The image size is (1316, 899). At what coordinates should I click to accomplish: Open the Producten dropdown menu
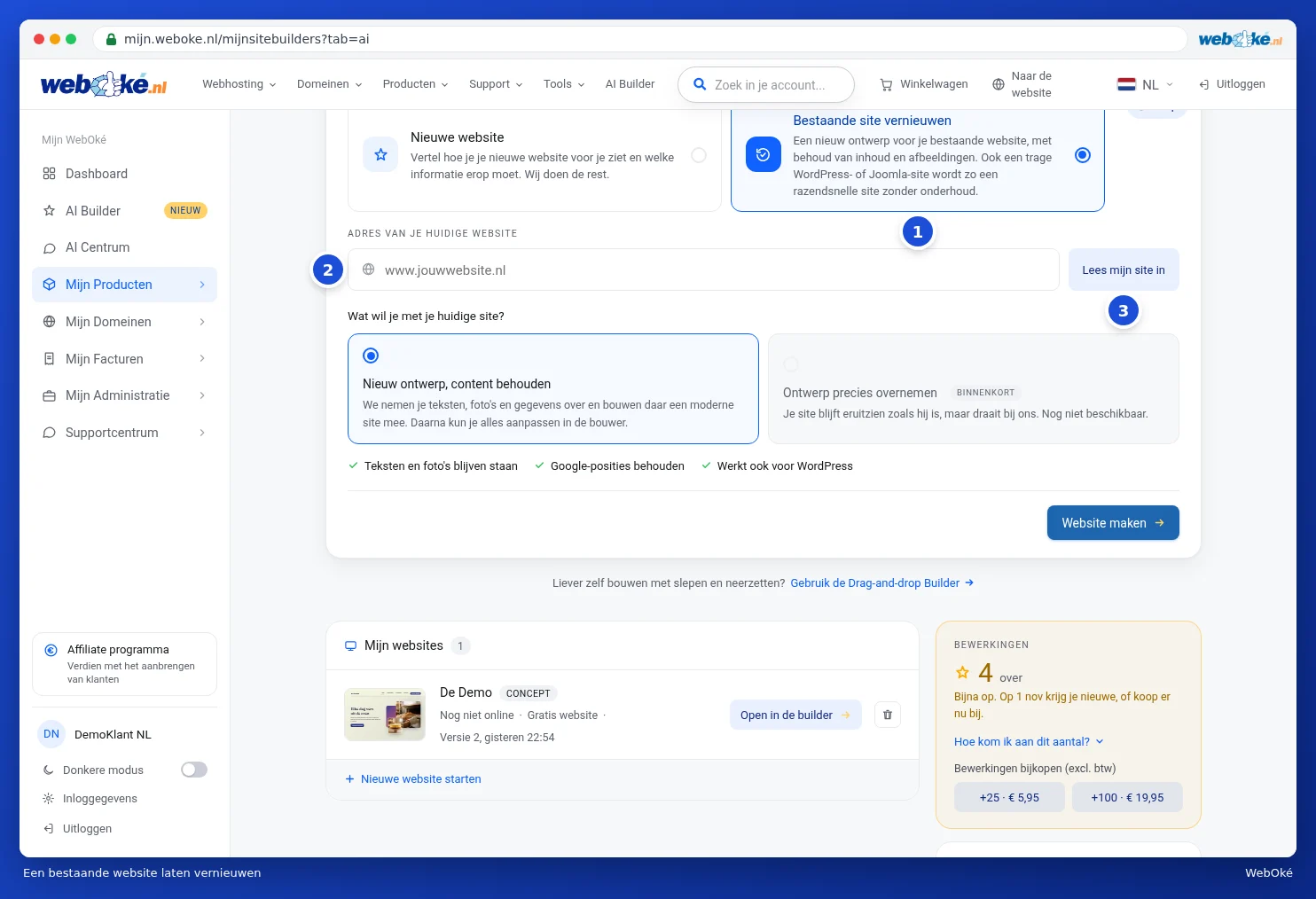[x=415, y=84]
